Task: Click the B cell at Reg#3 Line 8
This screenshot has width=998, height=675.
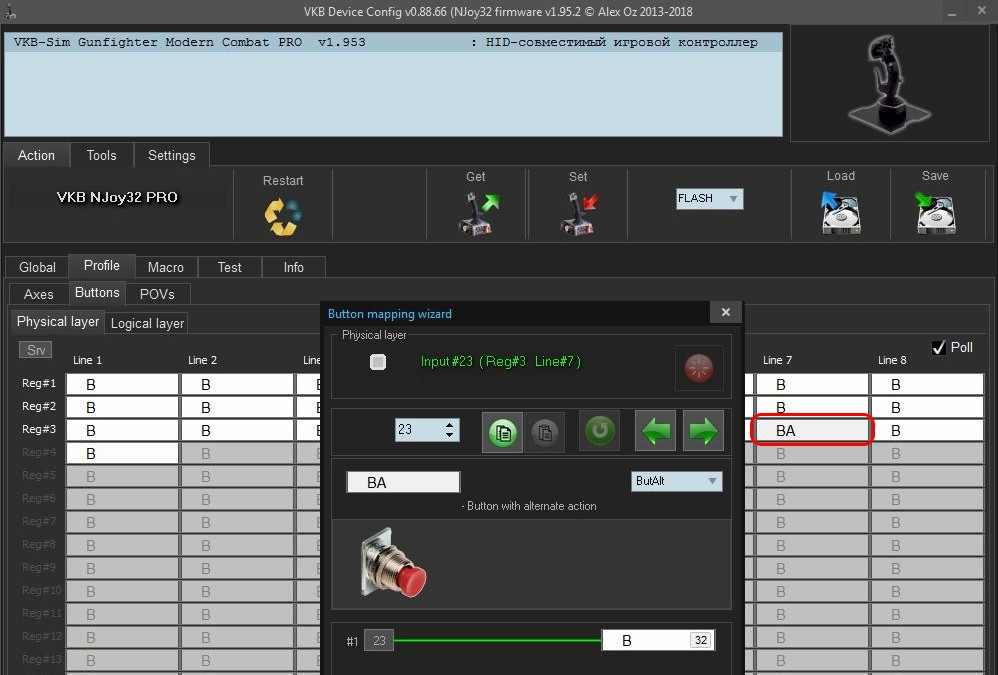Action: pyautogui.click(x=927, y=430)
